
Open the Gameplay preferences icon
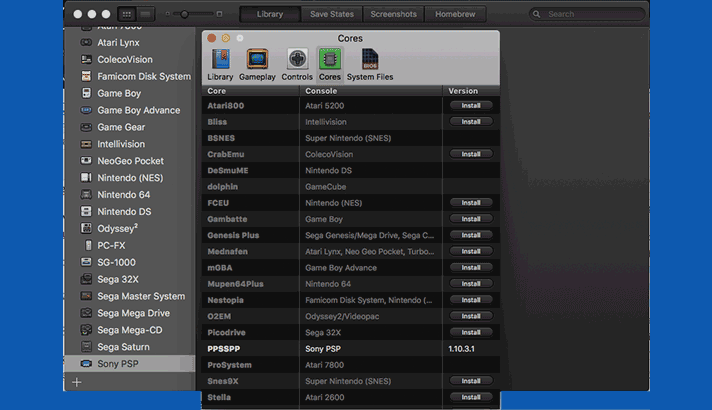tap(257, 64)
